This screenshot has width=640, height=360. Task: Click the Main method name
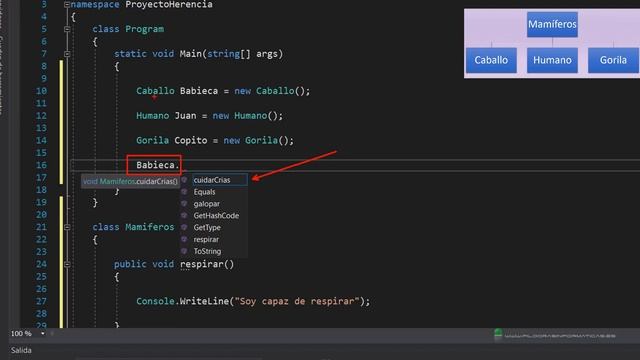[x=191, y=54]
